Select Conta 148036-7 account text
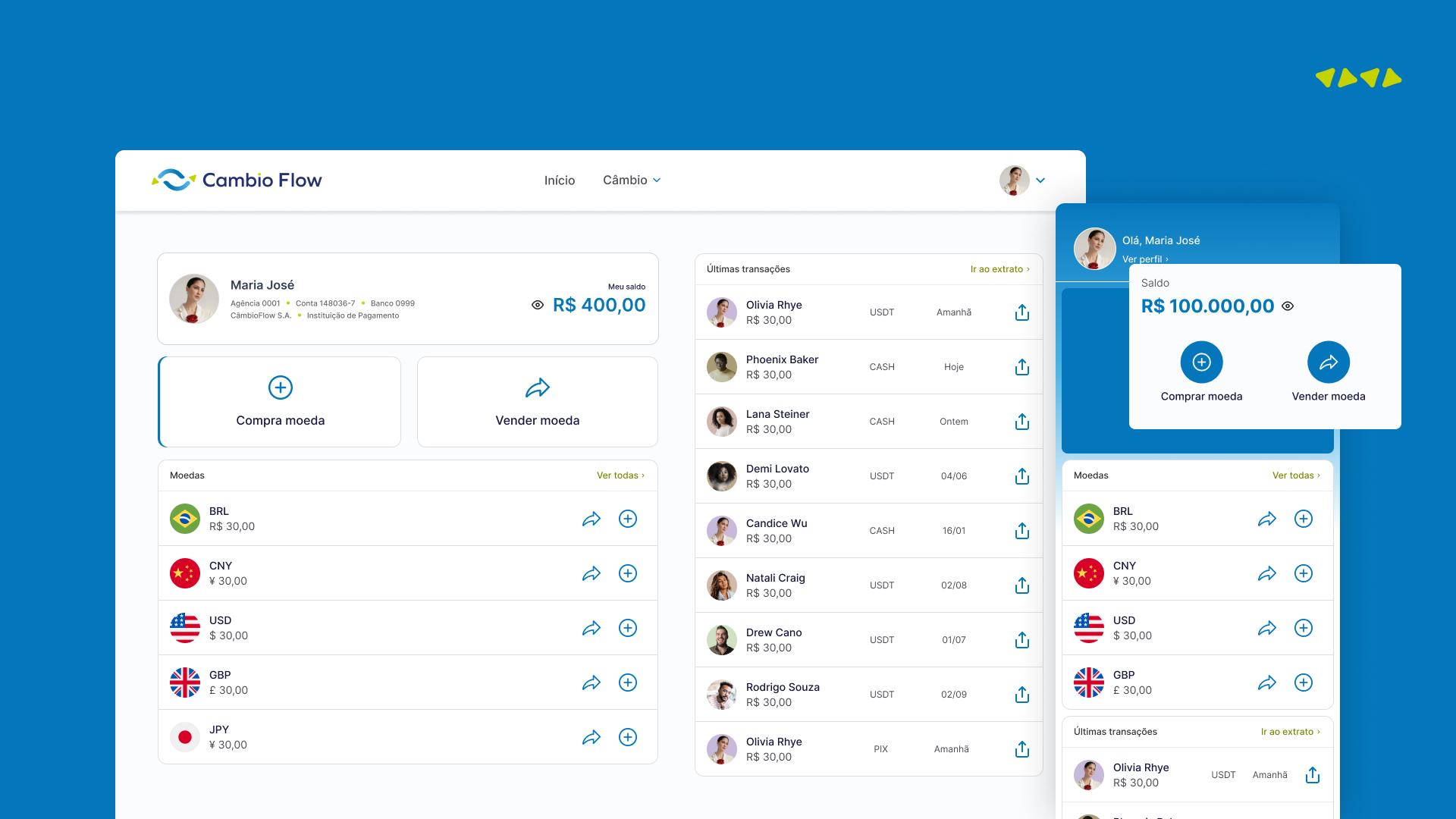This screenshot has width=1456, height=819. pos(325,303)
